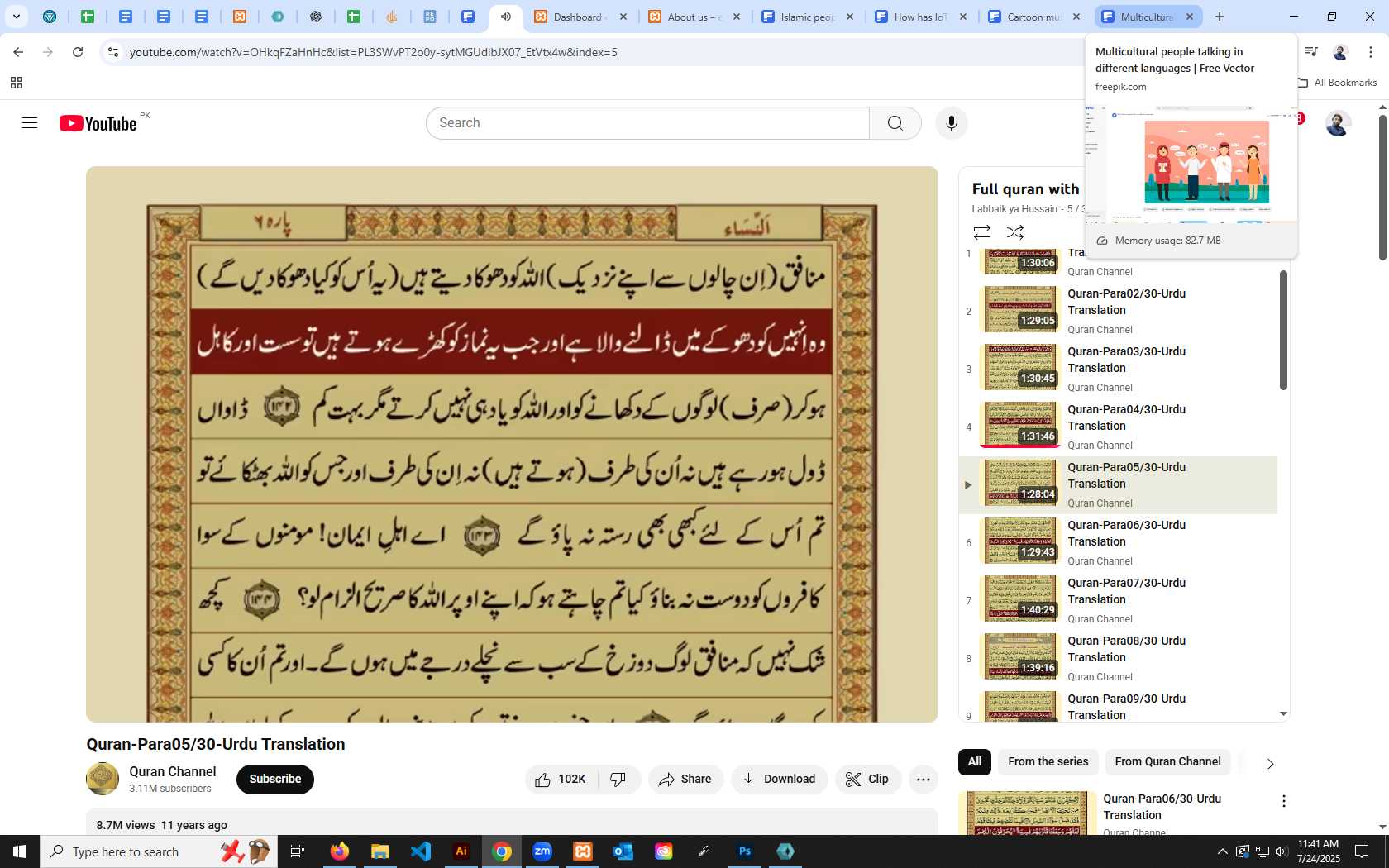Share the video
Image resolution: width=1389 pixels, height=868 pixels.
point(685,780)
